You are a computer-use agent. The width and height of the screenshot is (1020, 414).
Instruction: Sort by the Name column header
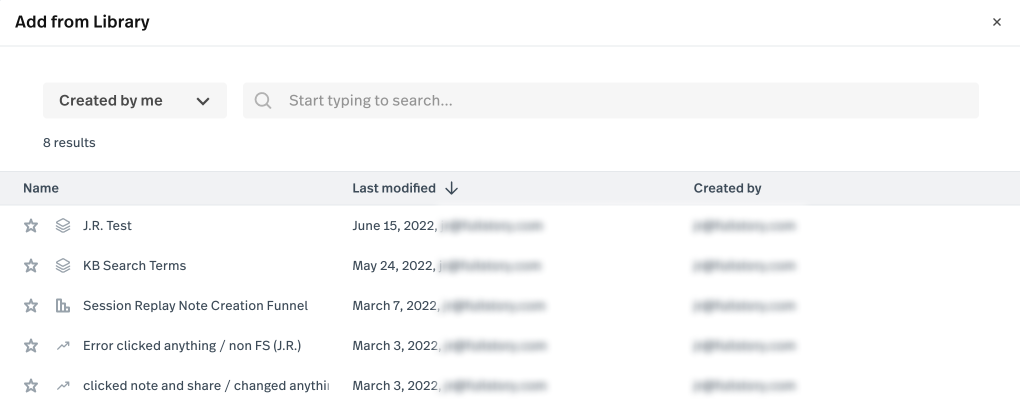pos(41,188)
